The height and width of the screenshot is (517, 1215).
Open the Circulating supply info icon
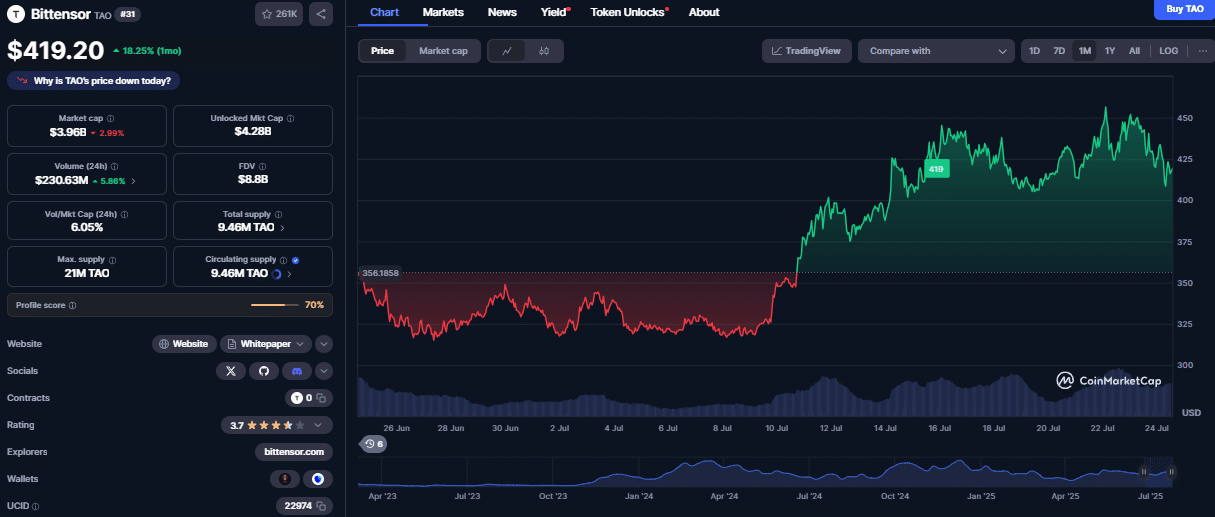click(284, 259)
